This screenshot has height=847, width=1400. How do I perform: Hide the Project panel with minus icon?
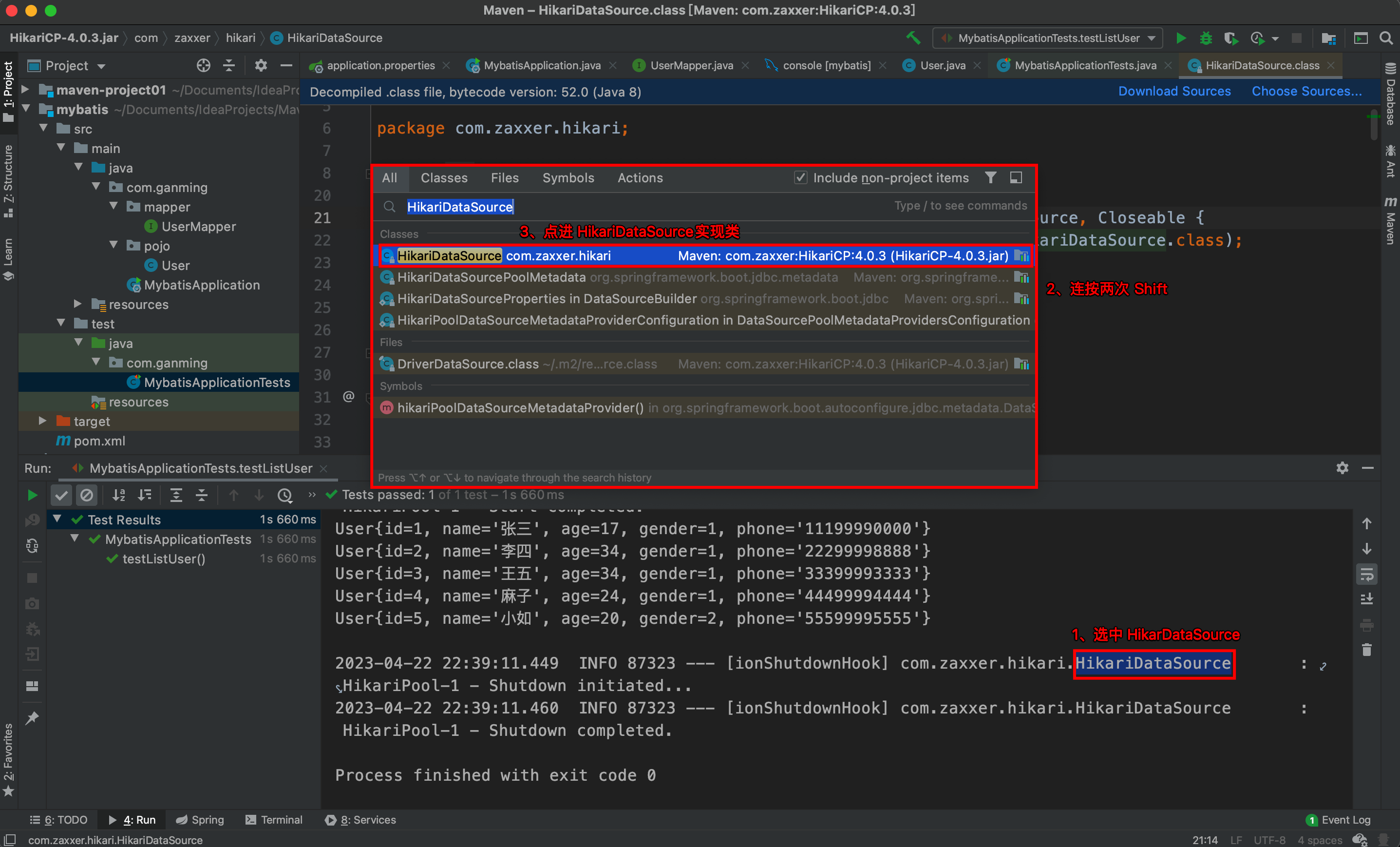(x=286, y=65)
